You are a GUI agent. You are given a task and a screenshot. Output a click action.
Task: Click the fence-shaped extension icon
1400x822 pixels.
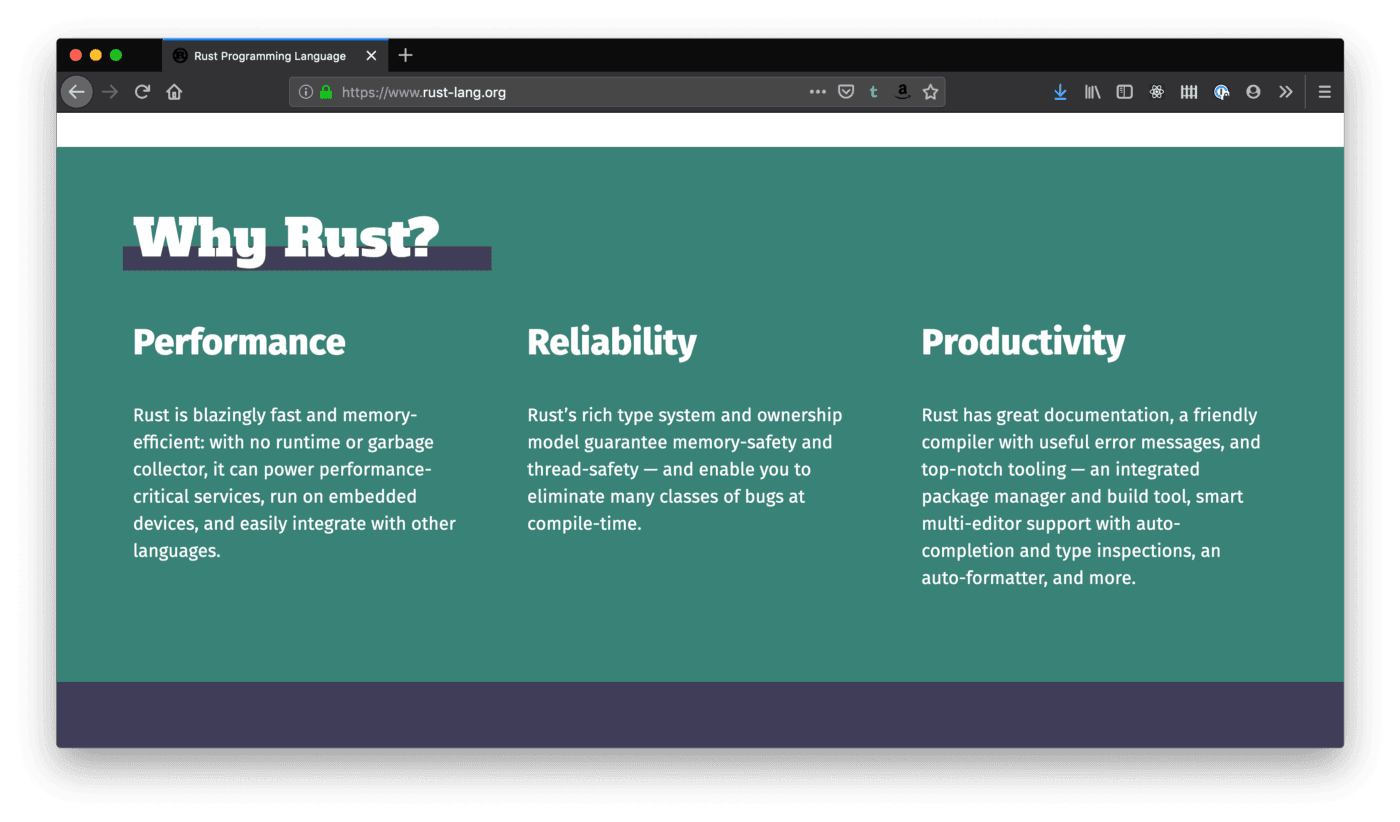pyautogui.click(x=1189, y=92)
